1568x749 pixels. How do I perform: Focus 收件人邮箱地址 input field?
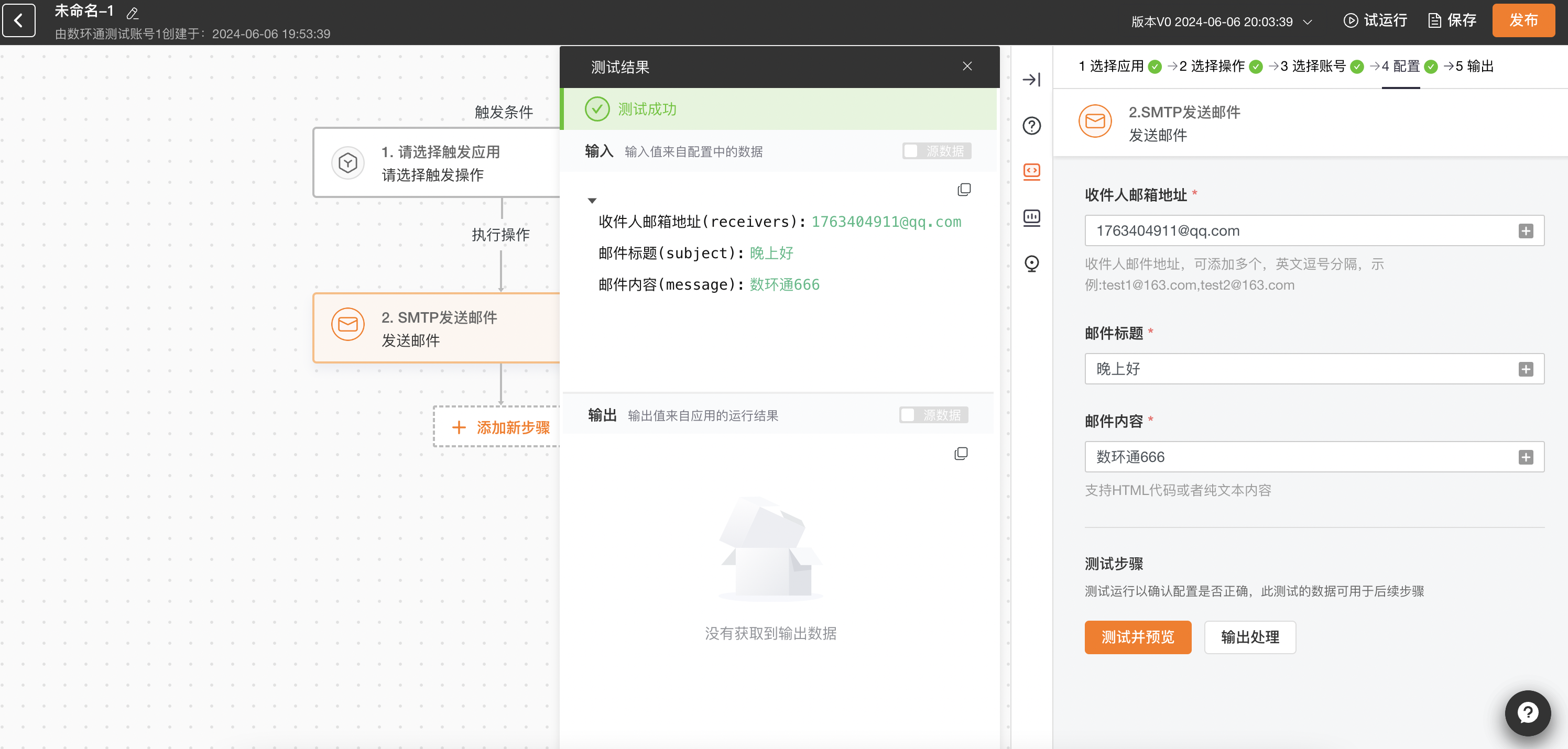pos(1313,230)
